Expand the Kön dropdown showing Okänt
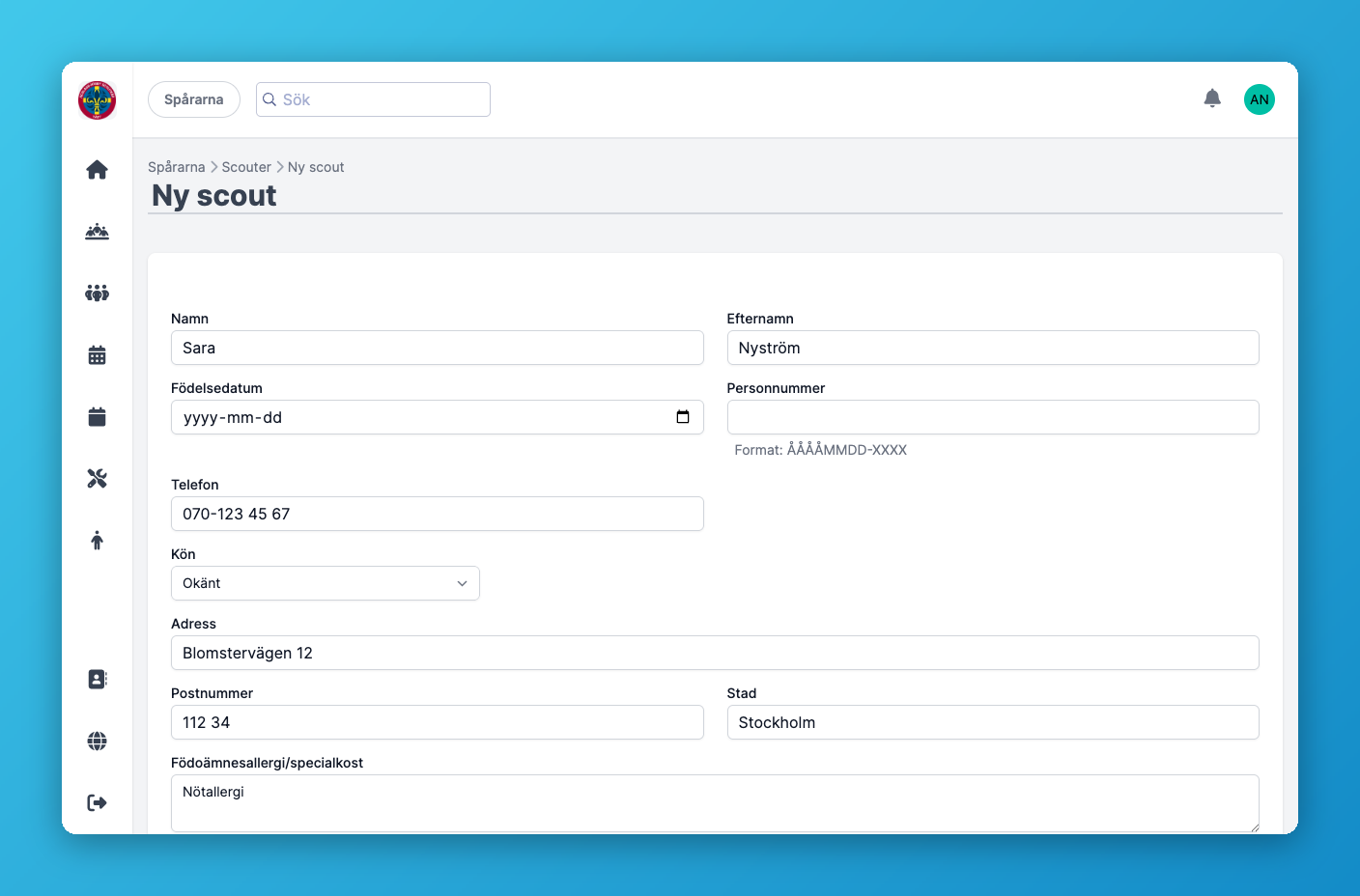Screen dimensions: 1360x896 (326, 583)
